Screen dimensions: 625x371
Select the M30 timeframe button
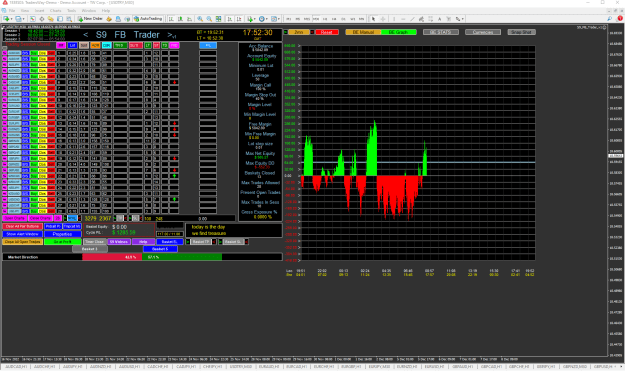pyautogui.click(x=316, y=19)
